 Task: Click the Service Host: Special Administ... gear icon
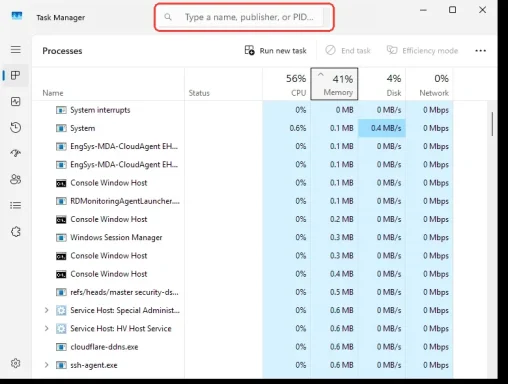(61, 310)
